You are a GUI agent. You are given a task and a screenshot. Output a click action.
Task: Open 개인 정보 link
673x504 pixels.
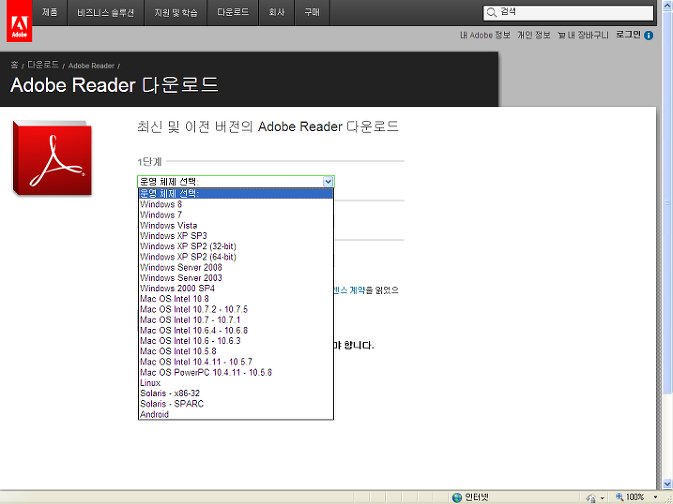(534, 35)
